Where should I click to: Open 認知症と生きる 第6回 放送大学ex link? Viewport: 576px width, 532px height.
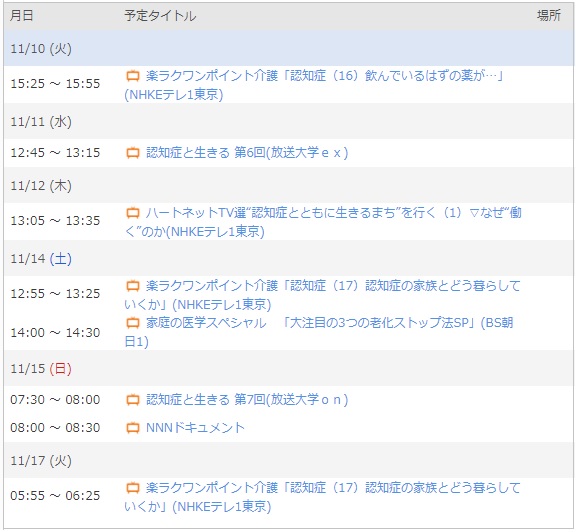pyautogui.click(x=247, y=152)
